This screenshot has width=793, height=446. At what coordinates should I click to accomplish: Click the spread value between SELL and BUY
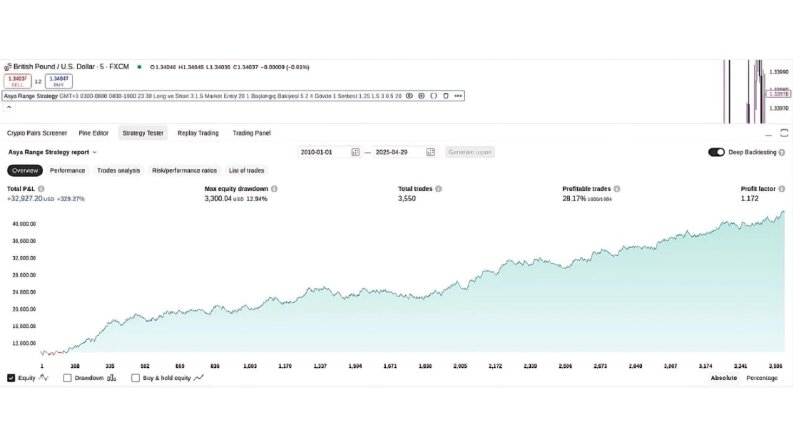tap(38, 81)
